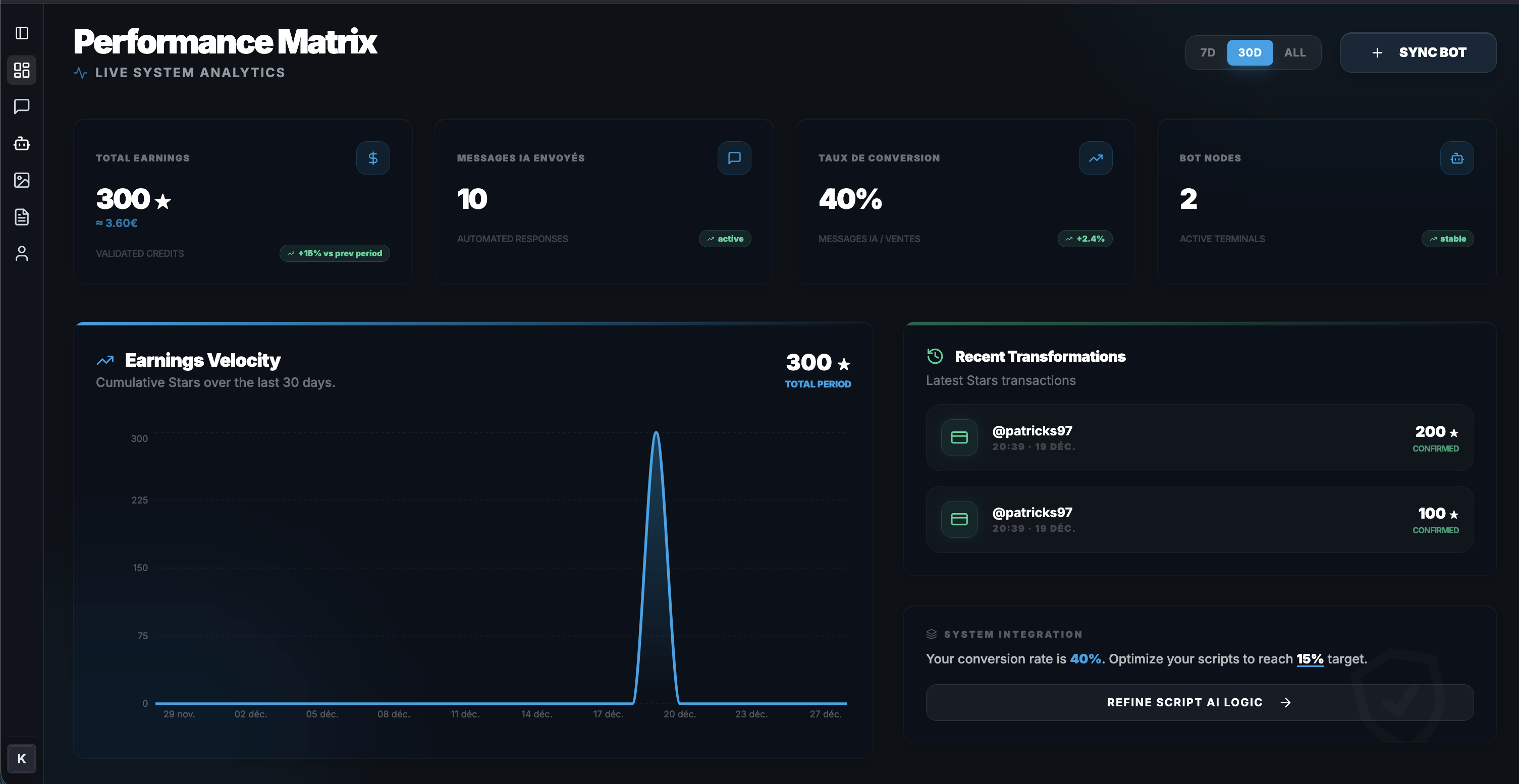Screen dimensions: 1519x784
Task: Select the ALL time range filter
Action: coord(1295,52)
